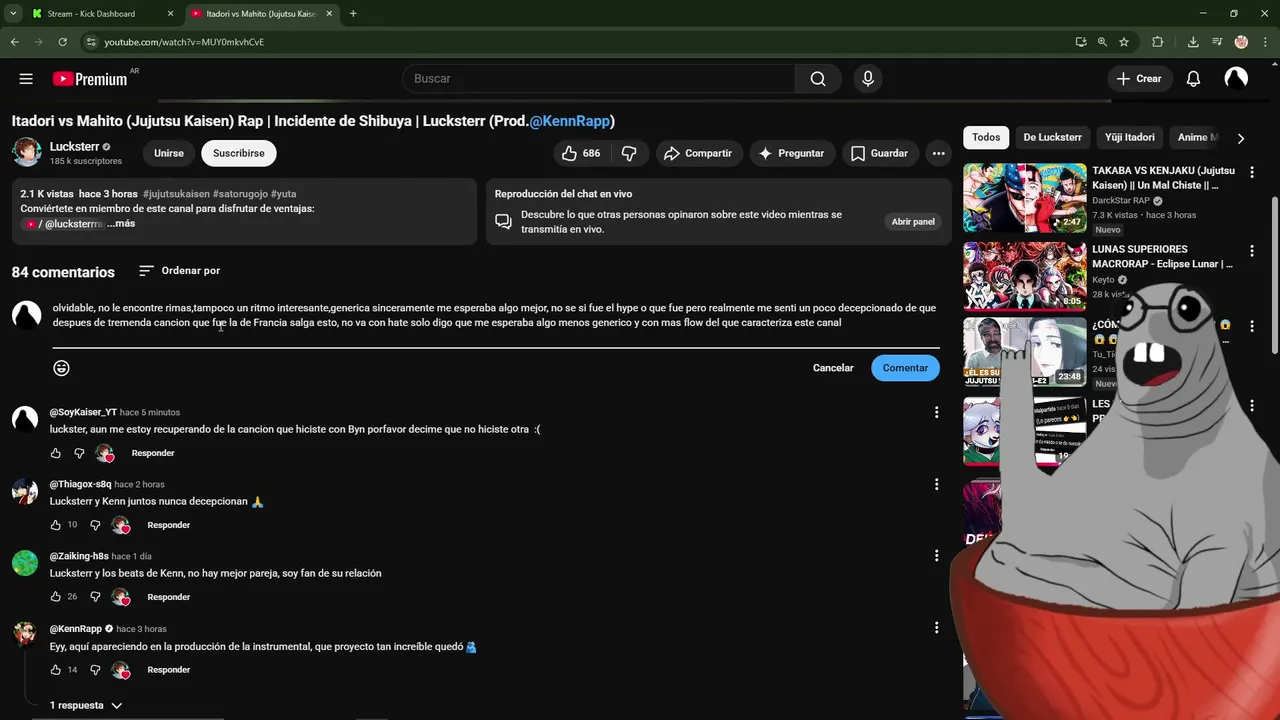
Task: Go back in browser history
Action: [x=14, y=42]
